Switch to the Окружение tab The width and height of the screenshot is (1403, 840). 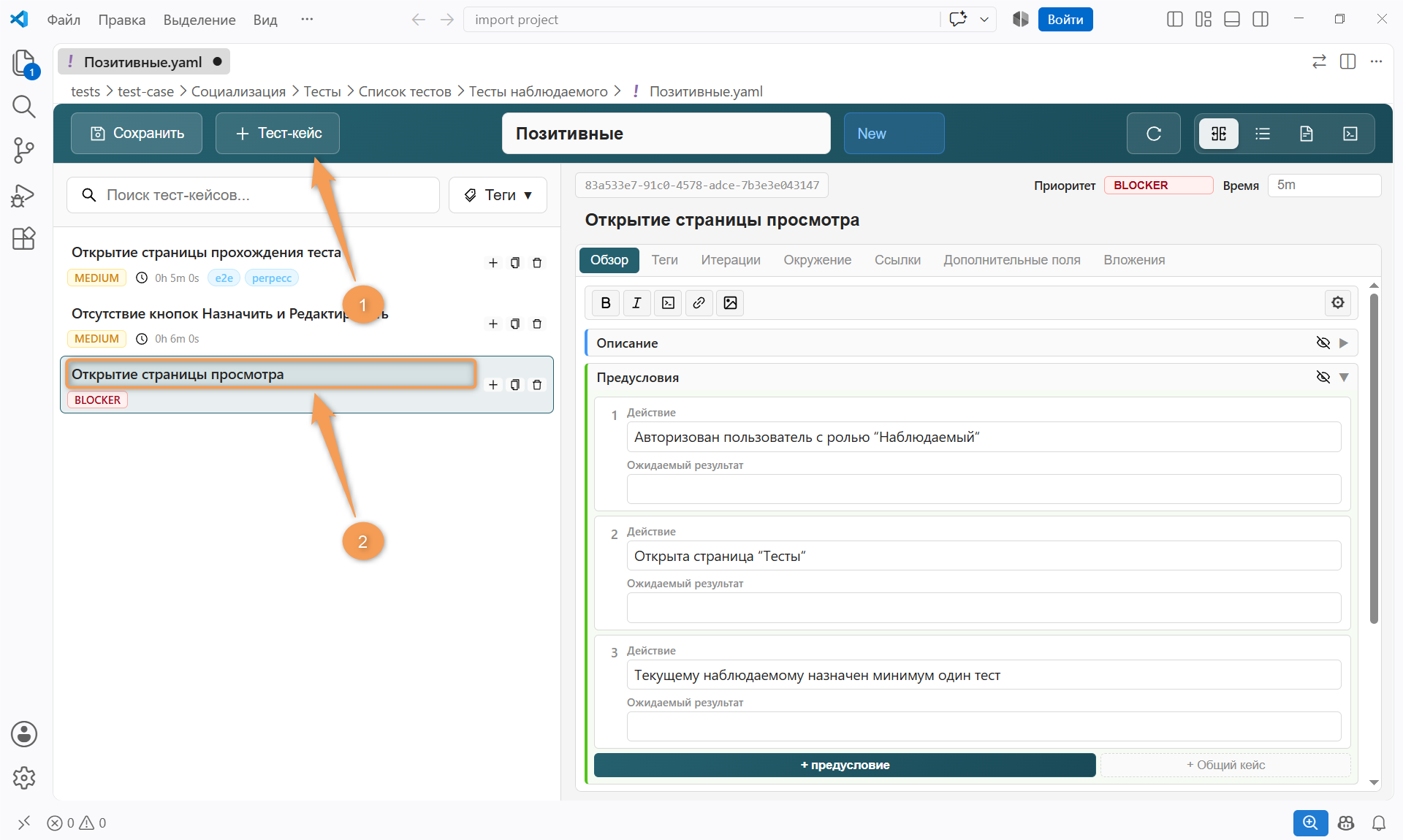coord(818,260)
